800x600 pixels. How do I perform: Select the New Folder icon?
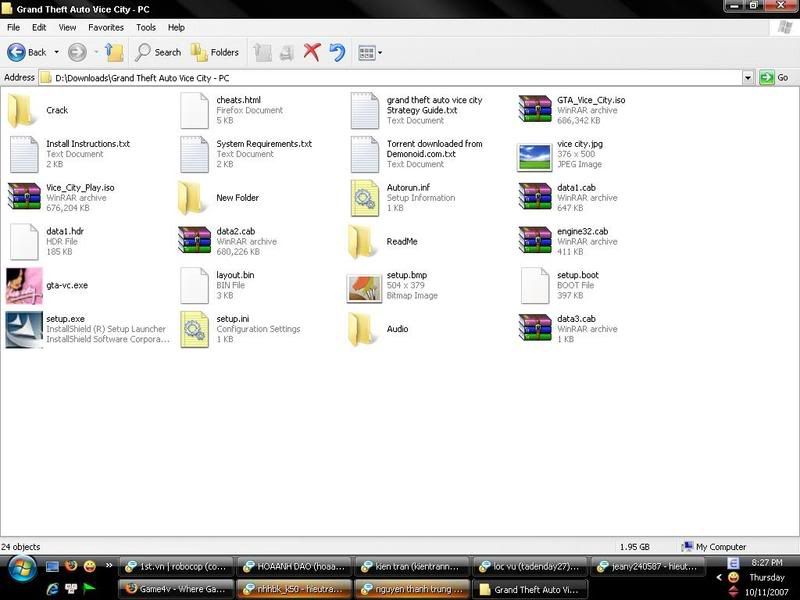coord(193,198)
